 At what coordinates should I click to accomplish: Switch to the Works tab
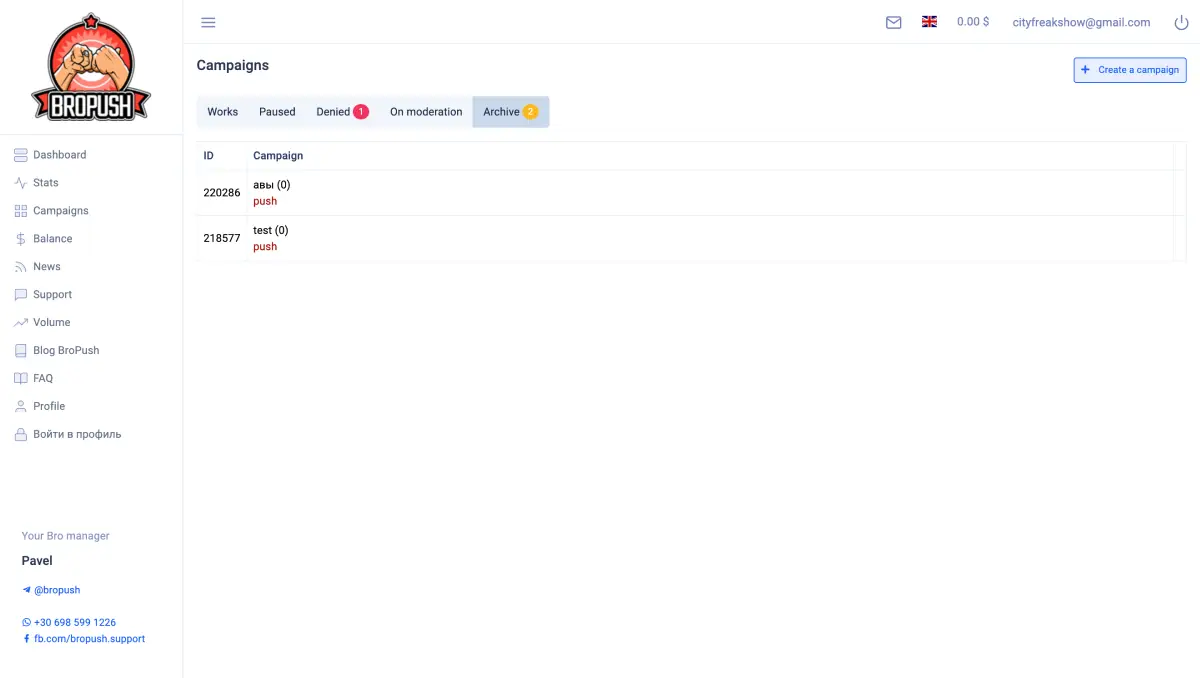[222, 111]
